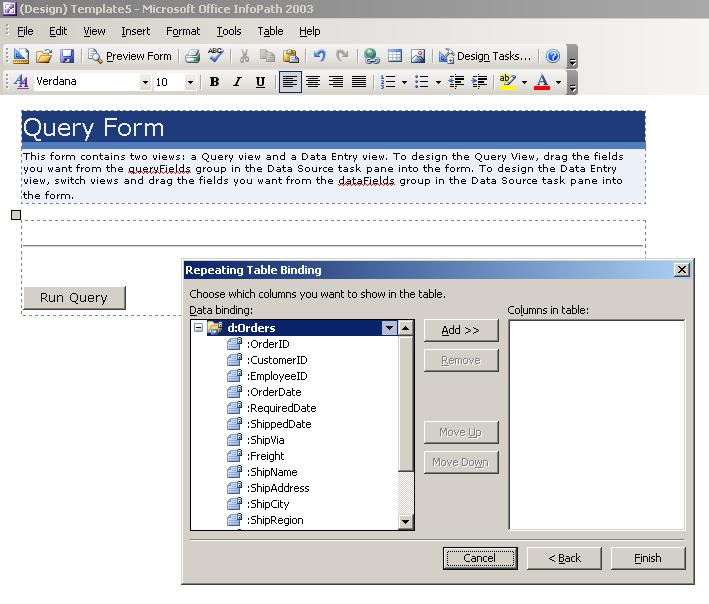Click the Copy icon in toolbar
Screen dimensions: 709x604
pyautogui.click(x=267, y=56)
